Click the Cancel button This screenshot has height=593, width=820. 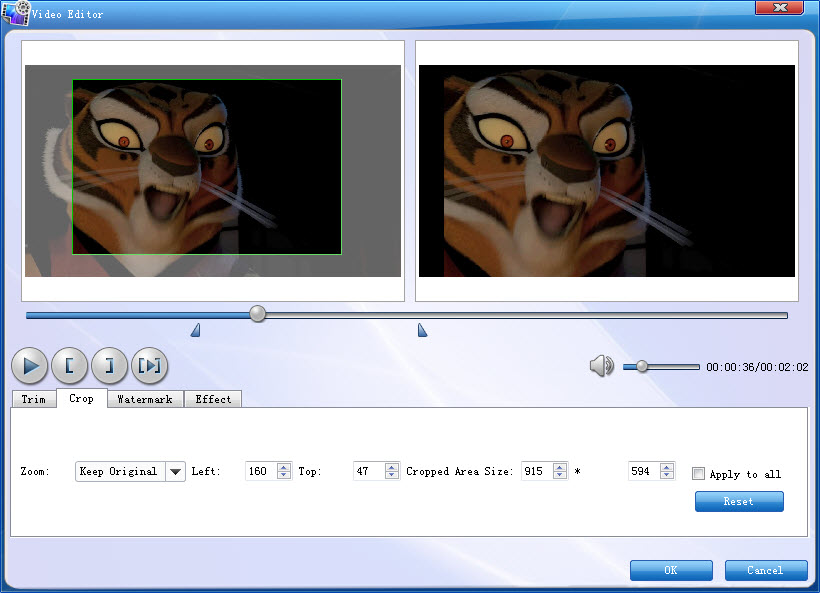pyautogui.click(x=766, y=571)
